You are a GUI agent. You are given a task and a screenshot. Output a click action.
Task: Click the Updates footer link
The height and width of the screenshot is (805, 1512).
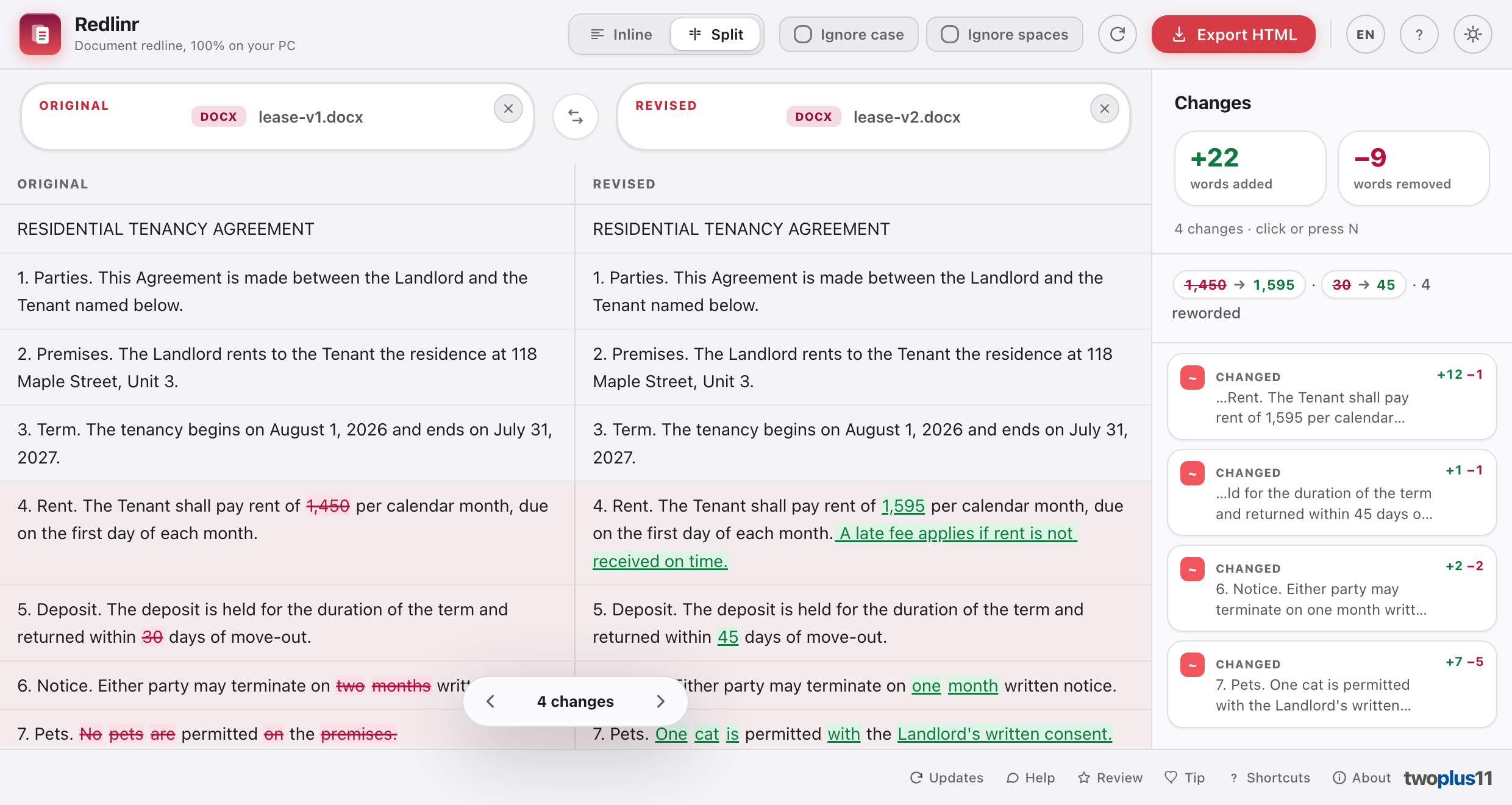pyautogui.click(x=946, y=778)
